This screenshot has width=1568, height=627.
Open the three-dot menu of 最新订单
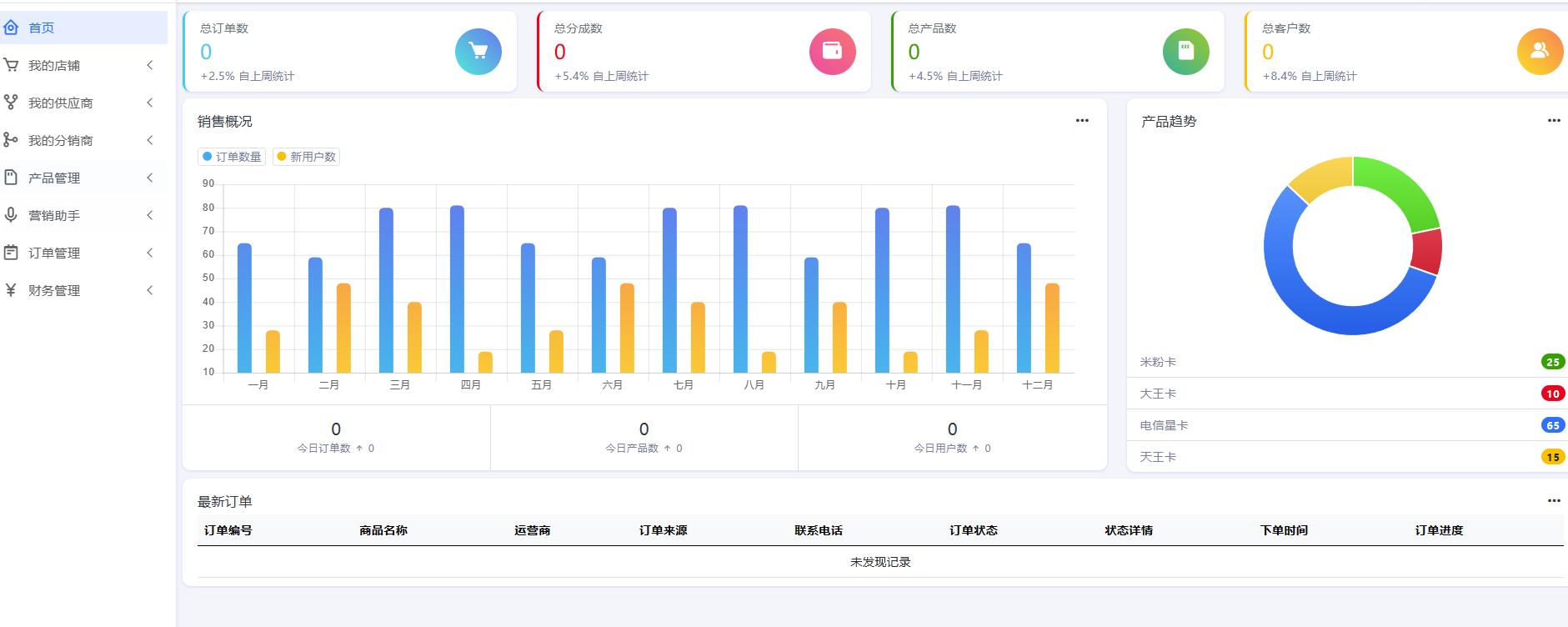click(x=1554, y=500)
